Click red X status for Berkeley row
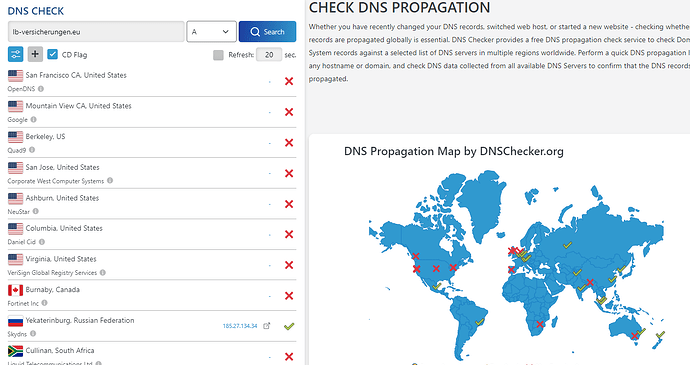The height and width of the screenshot is (365, 690). [x=289, y=143]
